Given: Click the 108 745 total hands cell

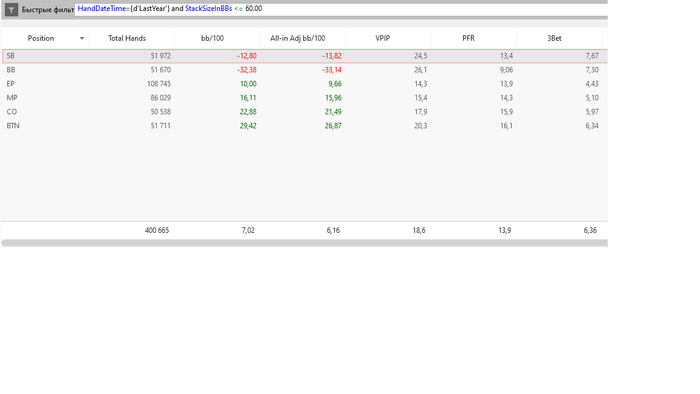Looking at the screenshot, I should (x=159, y=84).
